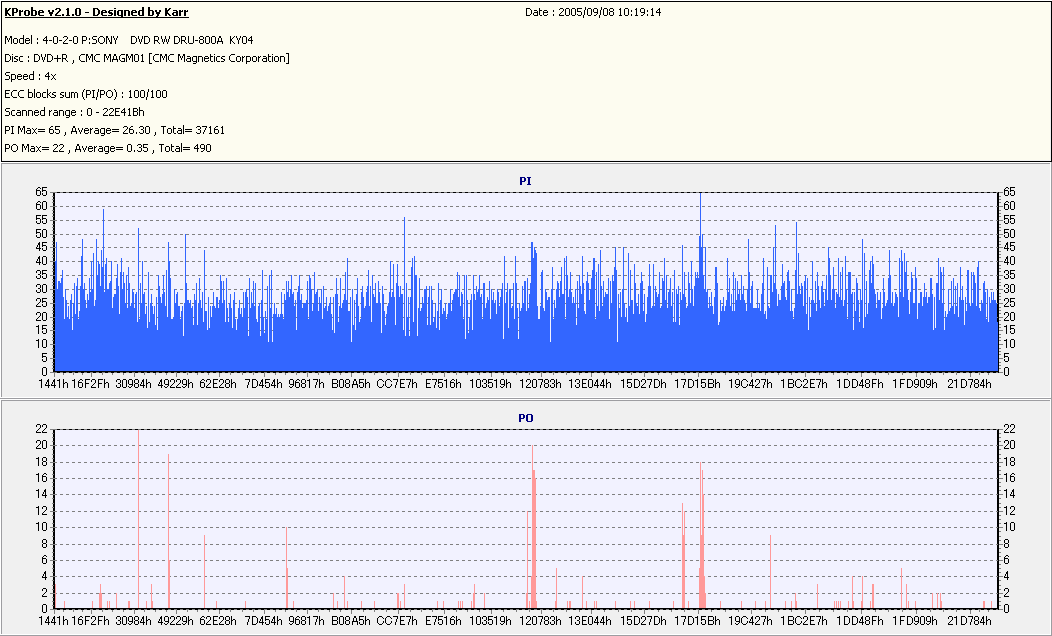The width and height of the screenshot is (1052, 636).
Task: Click the PI spike near CC7E7h
Action: [405, 294]
